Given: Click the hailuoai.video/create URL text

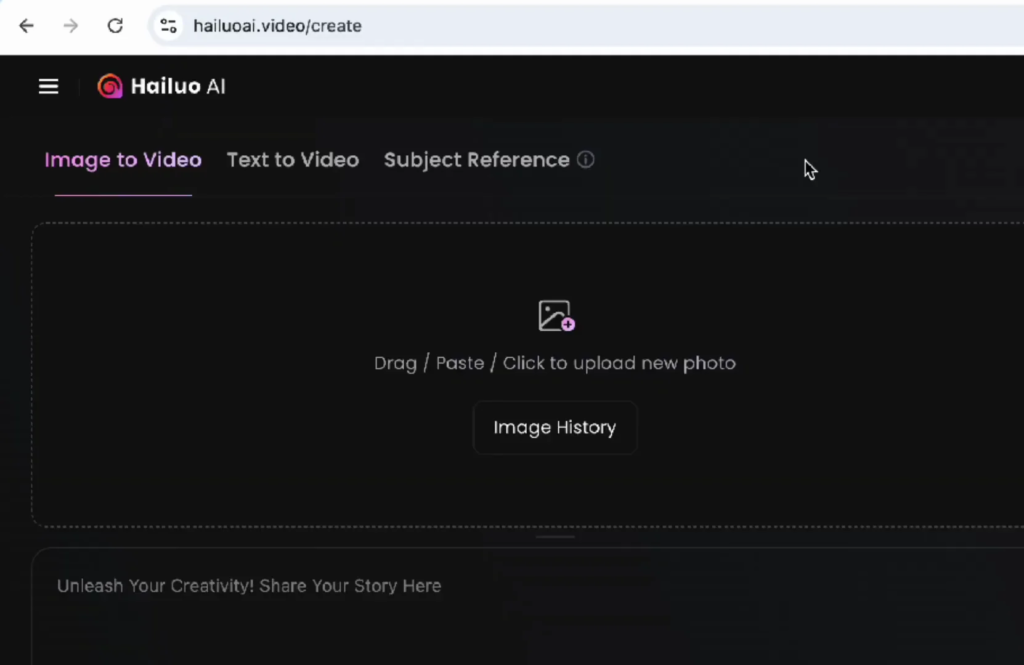Looking at the screenshot, I should (x=277, y=26).
